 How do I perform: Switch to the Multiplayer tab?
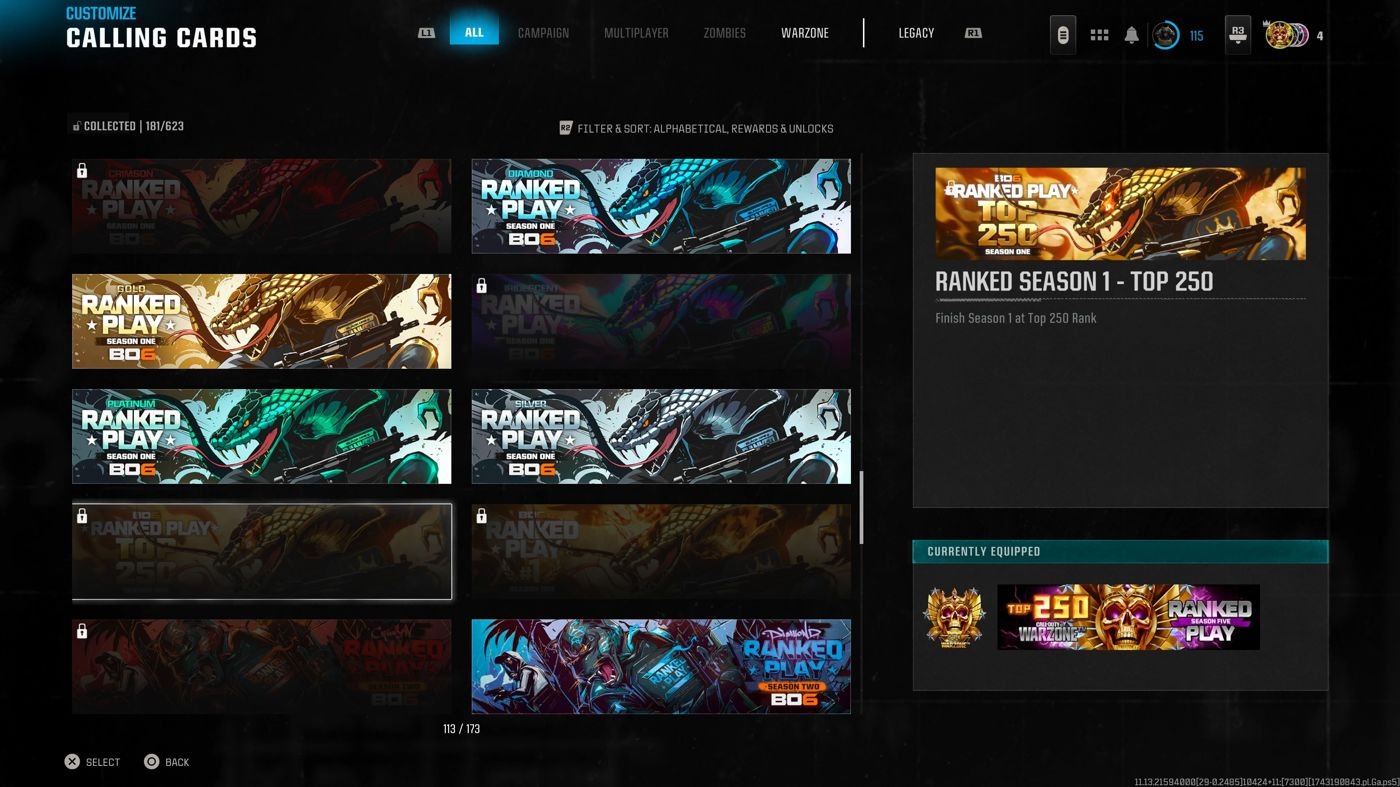[x=636, y=33]
